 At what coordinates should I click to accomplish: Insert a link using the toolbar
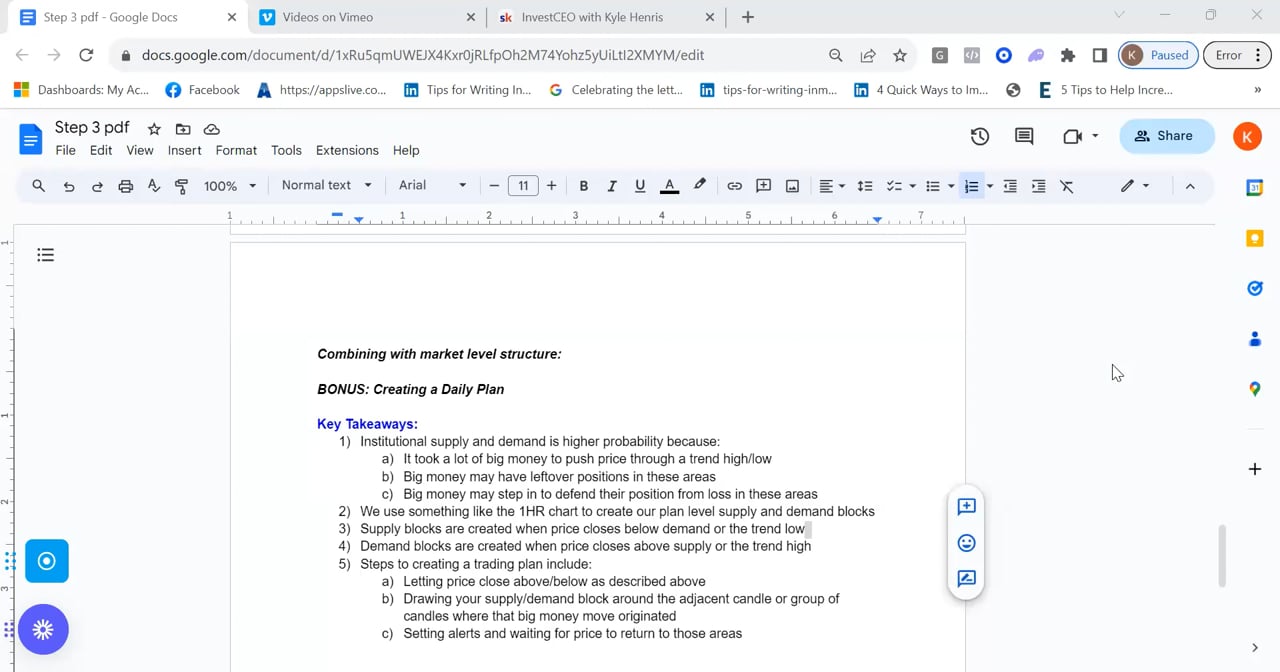(x=734, y=185)
